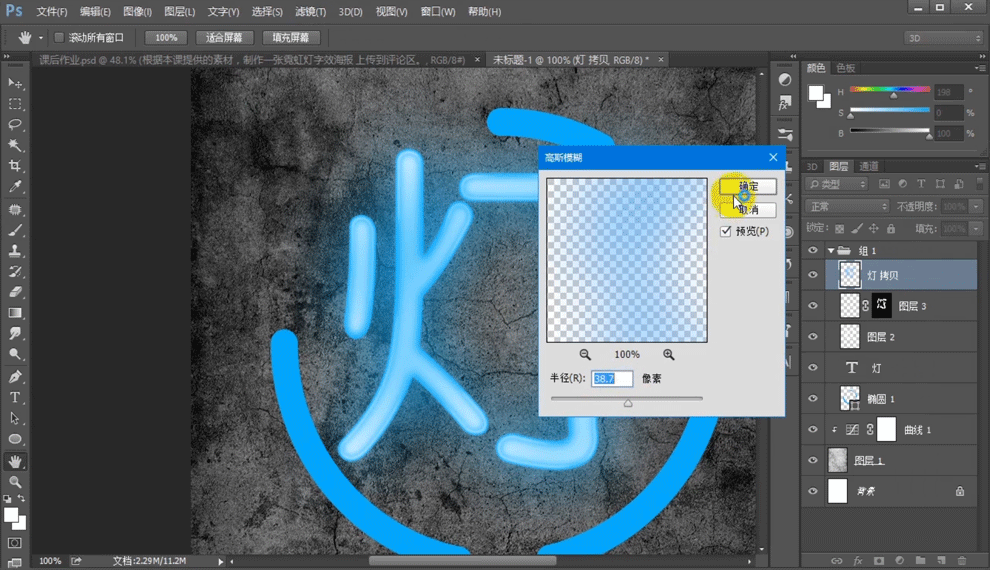Select the Path Selection tool
This screenshot has height=570, width=990.
(15, 419)
